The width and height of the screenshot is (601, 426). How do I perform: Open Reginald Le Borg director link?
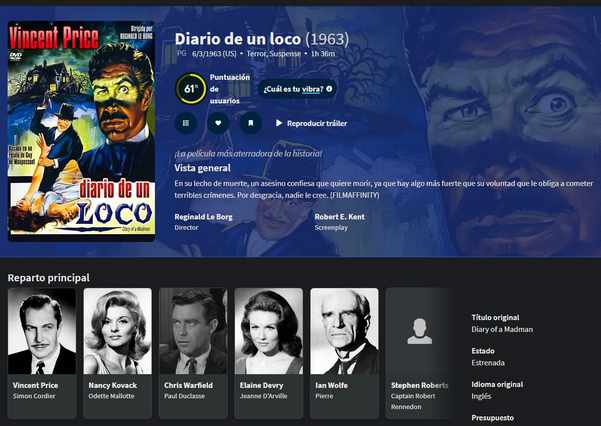click(203, 217)
